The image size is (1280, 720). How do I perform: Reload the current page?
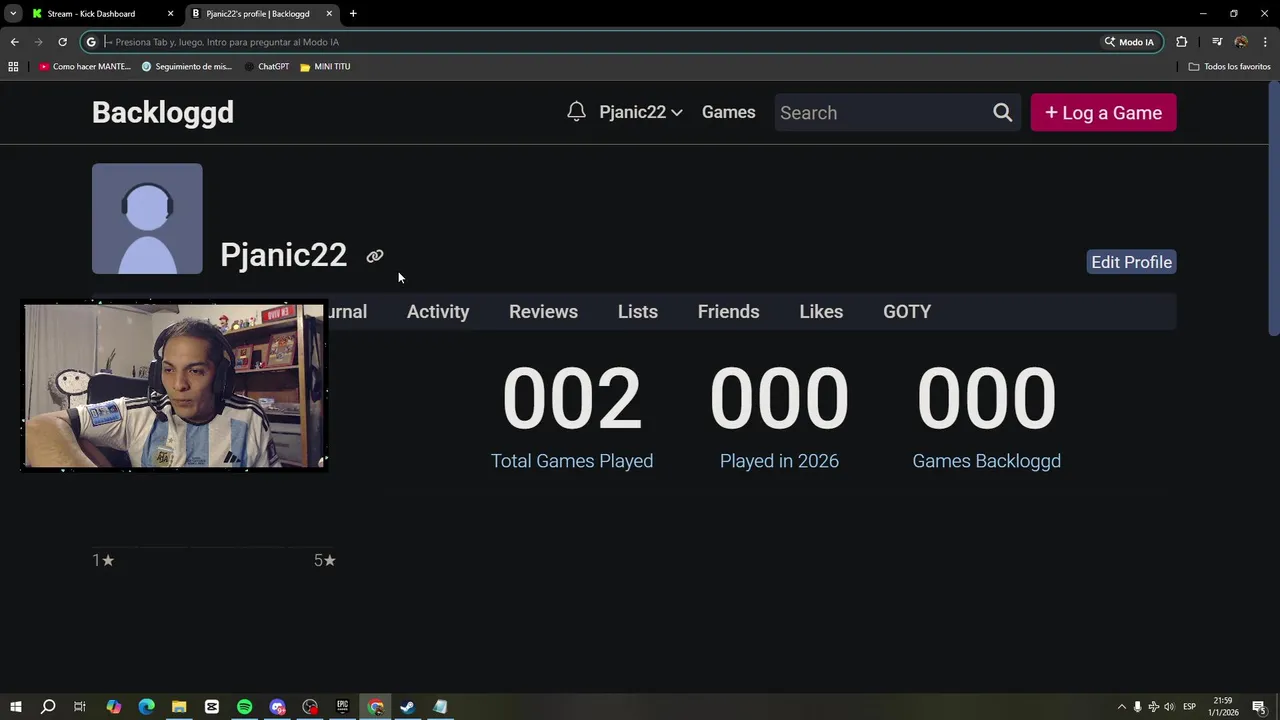pos(62,42)
